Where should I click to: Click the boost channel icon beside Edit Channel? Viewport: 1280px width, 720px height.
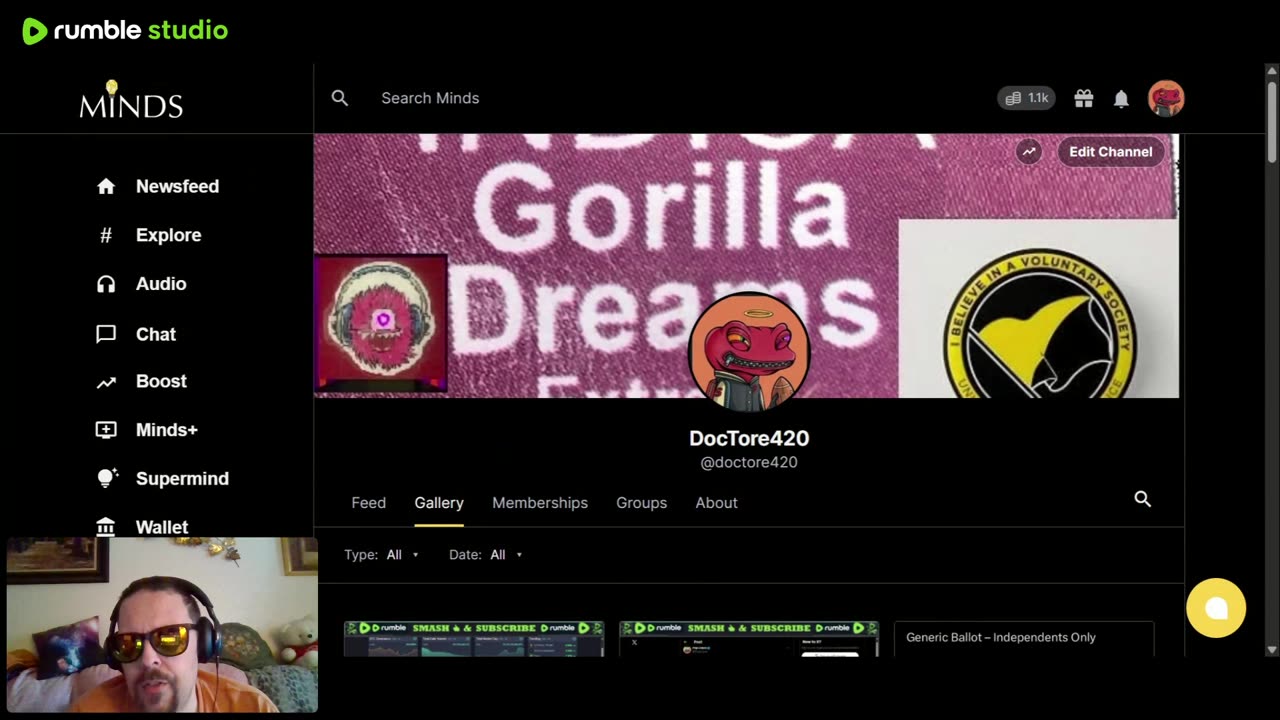click(1029, 152)
